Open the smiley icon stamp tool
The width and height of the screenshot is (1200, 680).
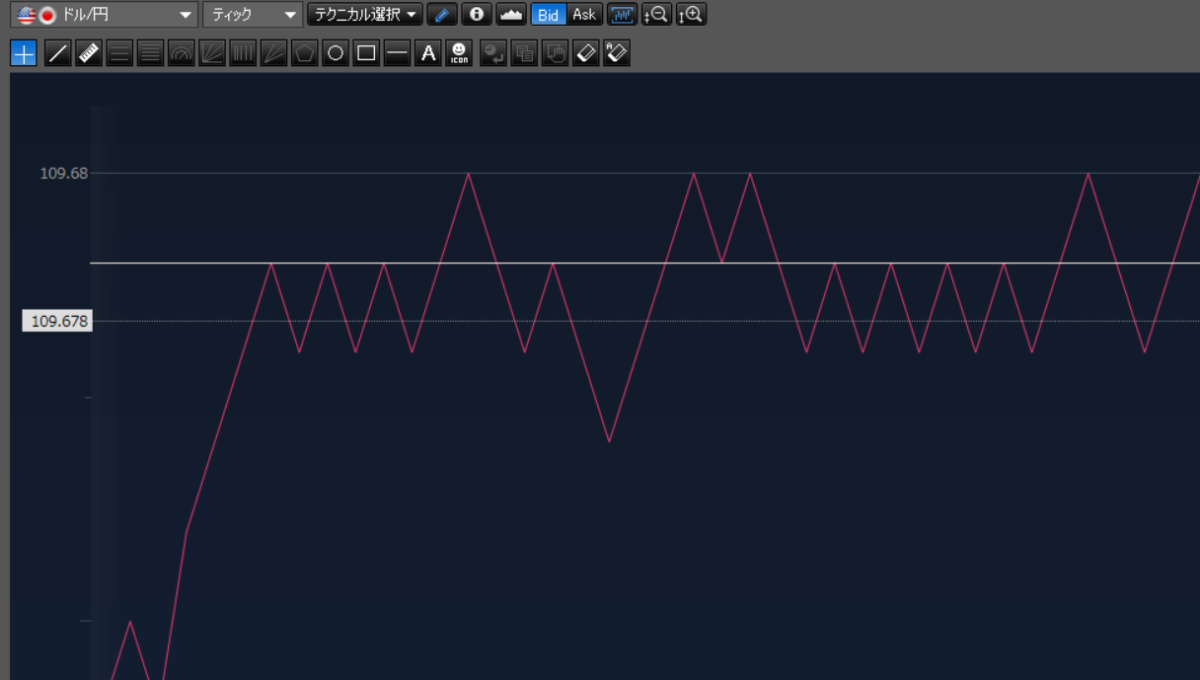click(459, 53)
